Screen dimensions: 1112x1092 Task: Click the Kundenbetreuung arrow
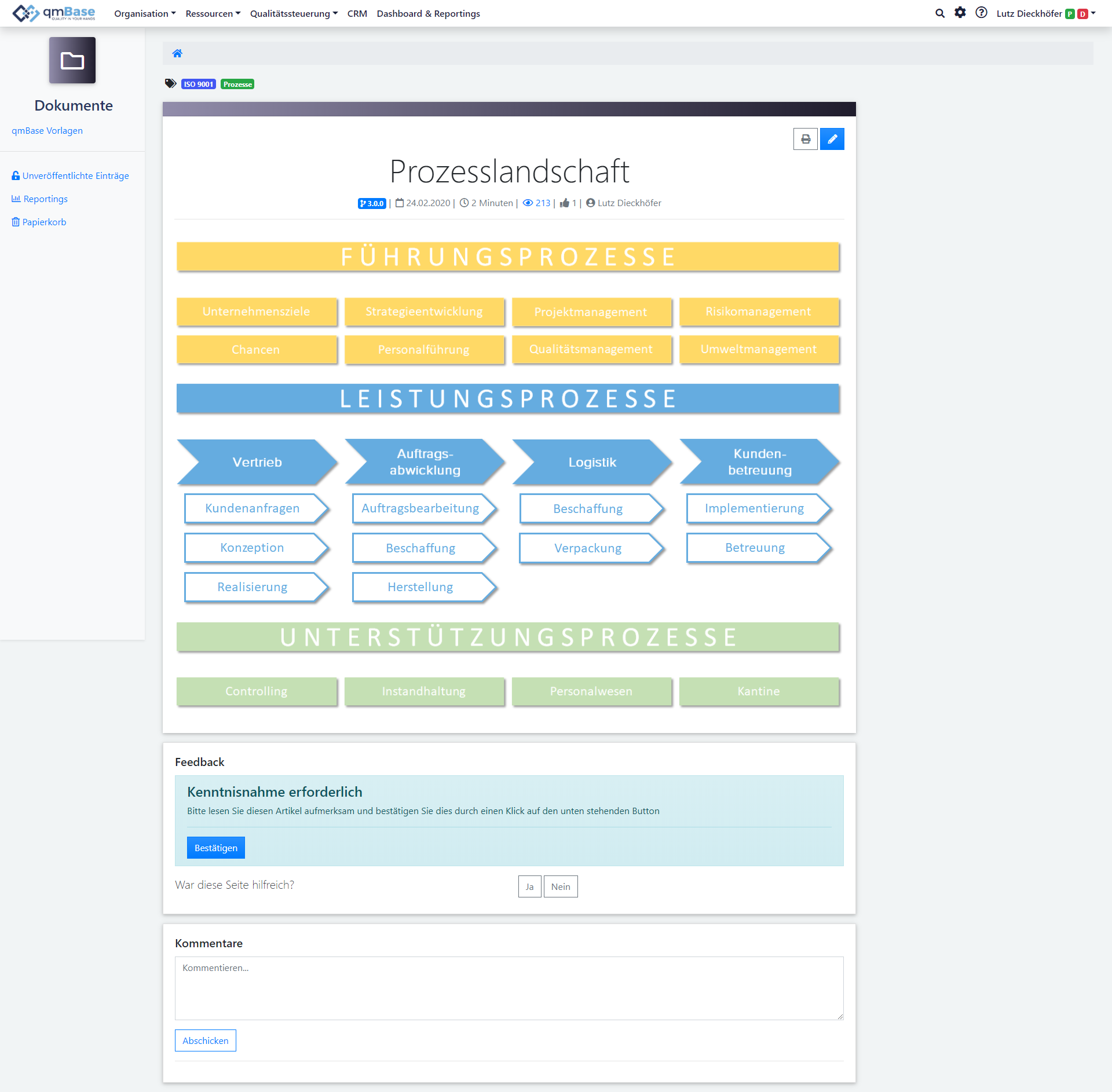click(x=759, y=462)
